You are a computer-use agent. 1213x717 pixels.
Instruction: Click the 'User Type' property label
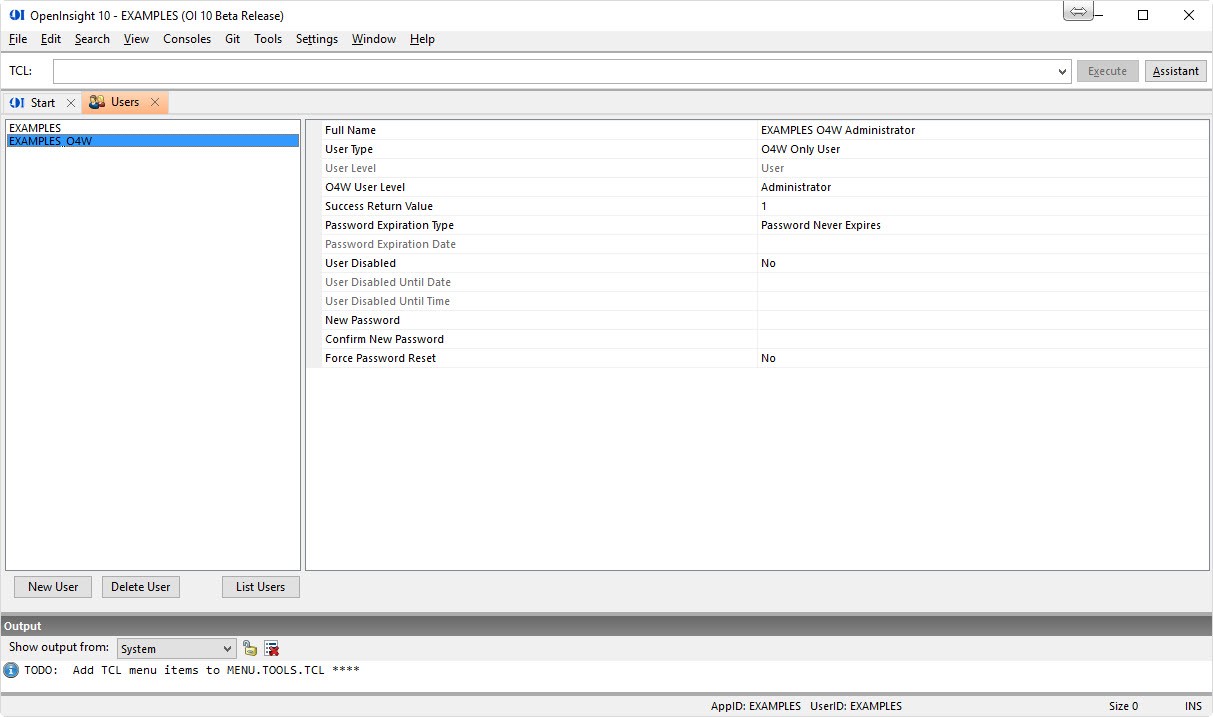(349, 149)
